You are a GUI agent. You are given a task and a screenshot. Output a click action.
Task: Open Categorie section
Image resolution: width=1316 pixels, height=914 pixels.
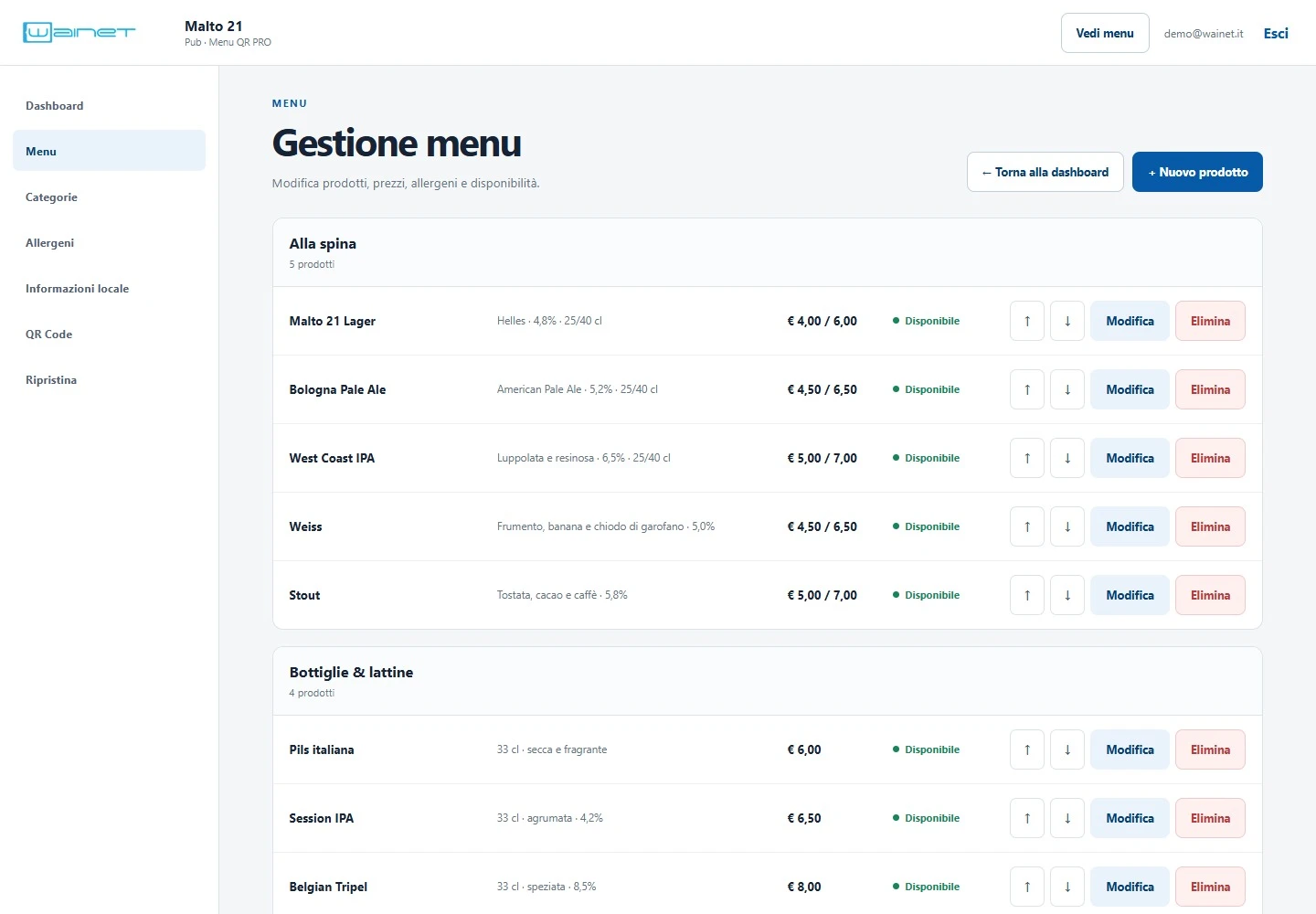(109, 197)
